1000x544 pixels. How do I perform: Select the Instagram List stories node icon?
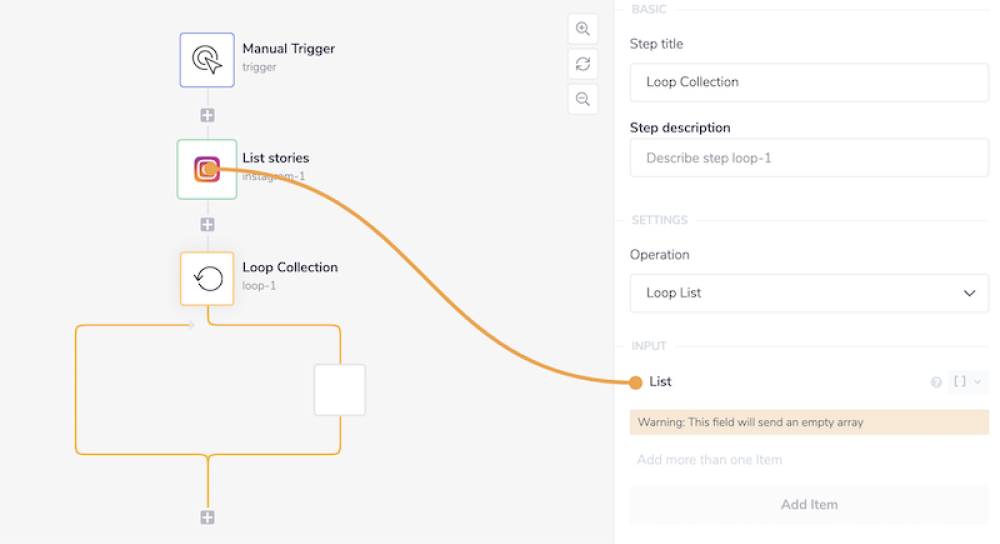point(207,169)
